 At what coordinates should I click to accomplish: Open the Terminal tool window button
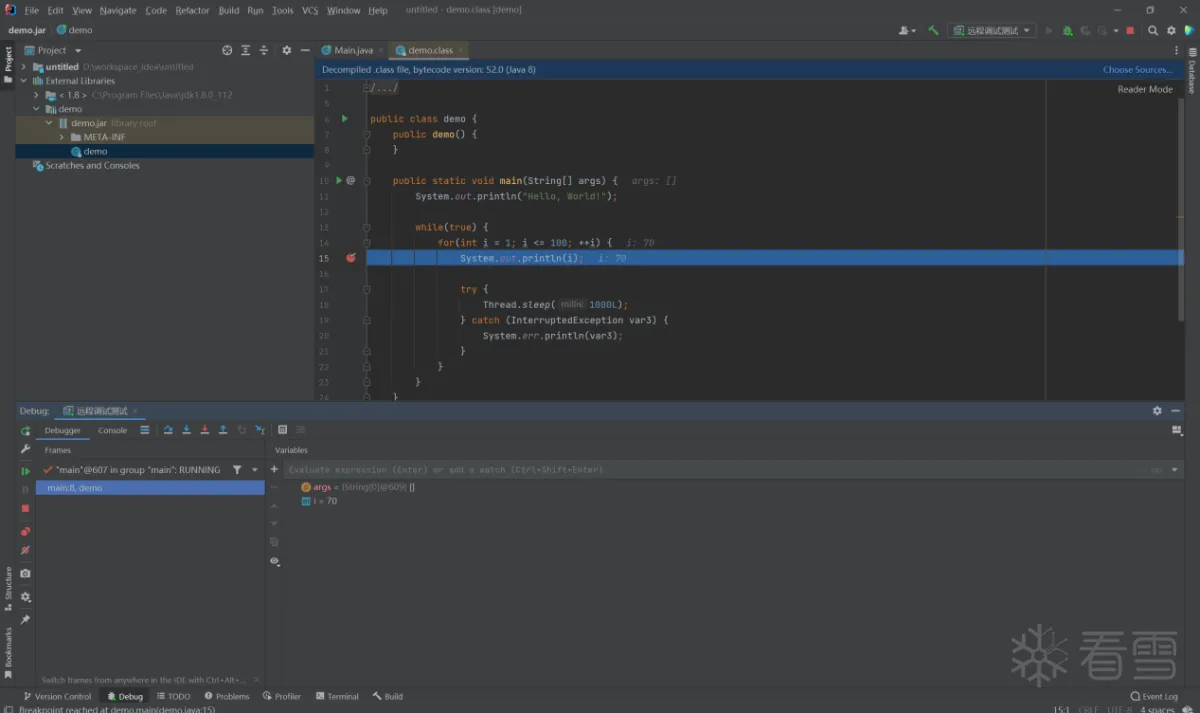coord(337,696)
